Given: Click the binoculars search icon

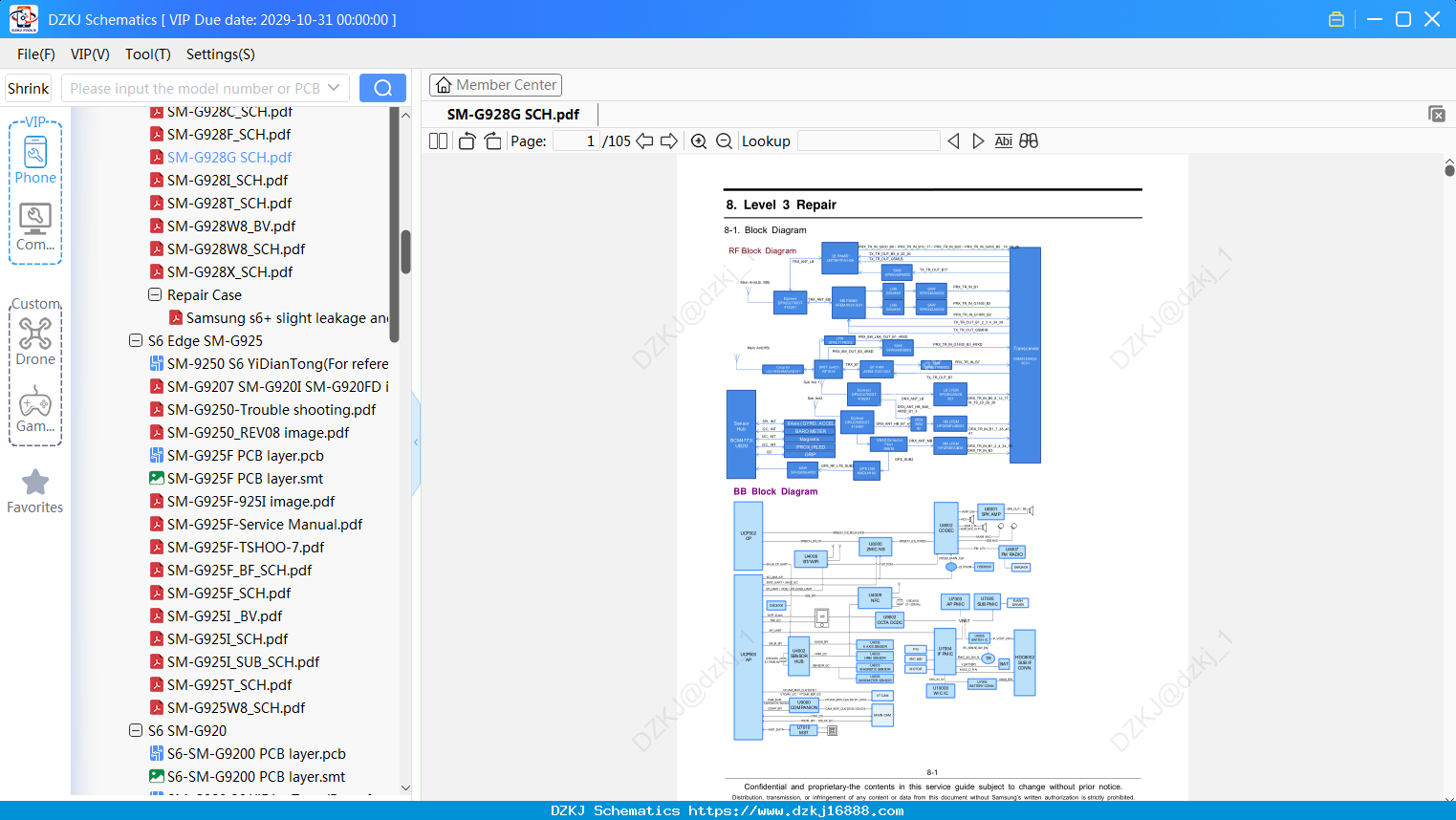Looking at the screenshot, I should coord(1029,141).
